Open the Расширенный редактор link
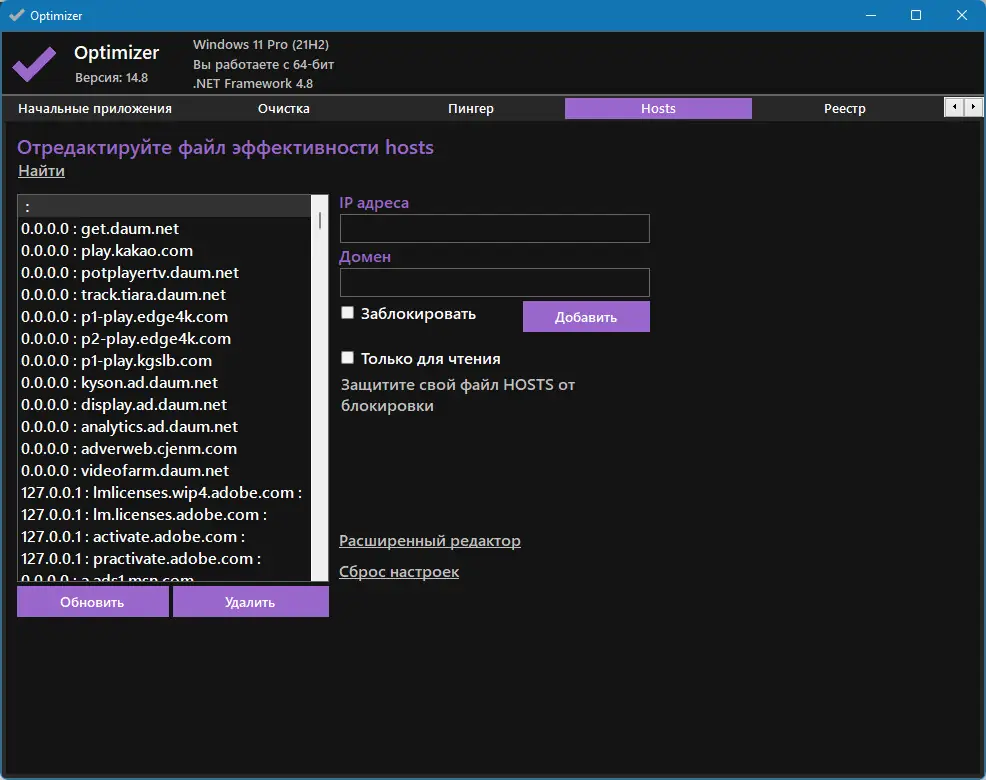Screen dimensions: 986x780 click(429, 540)
